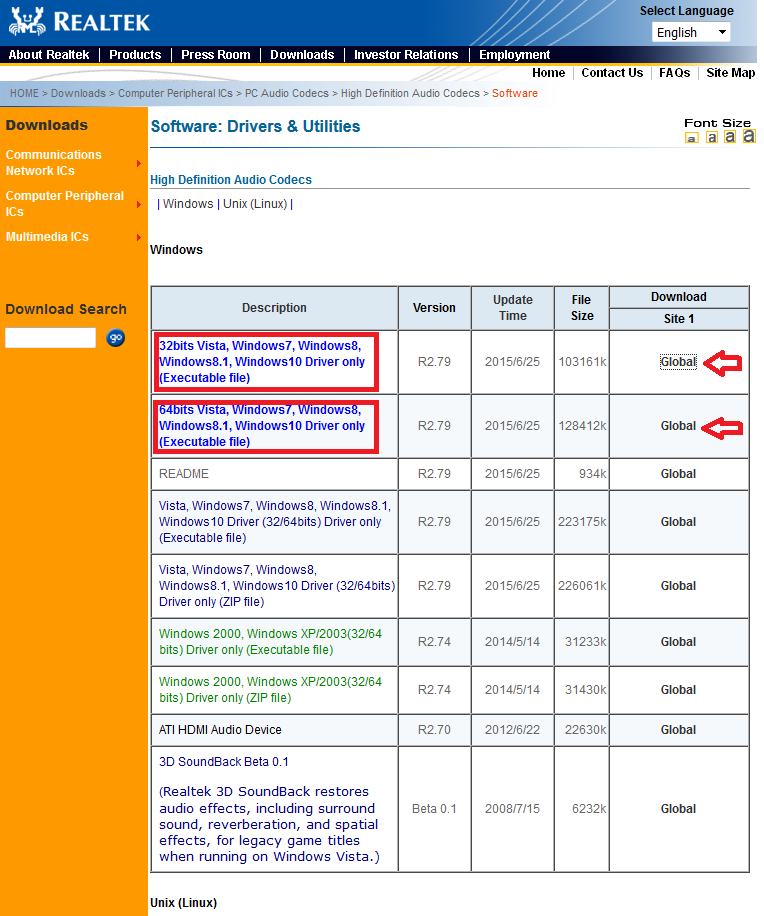
Task: Click Software in the breadcrumb
Action: [x=515, y=93]
